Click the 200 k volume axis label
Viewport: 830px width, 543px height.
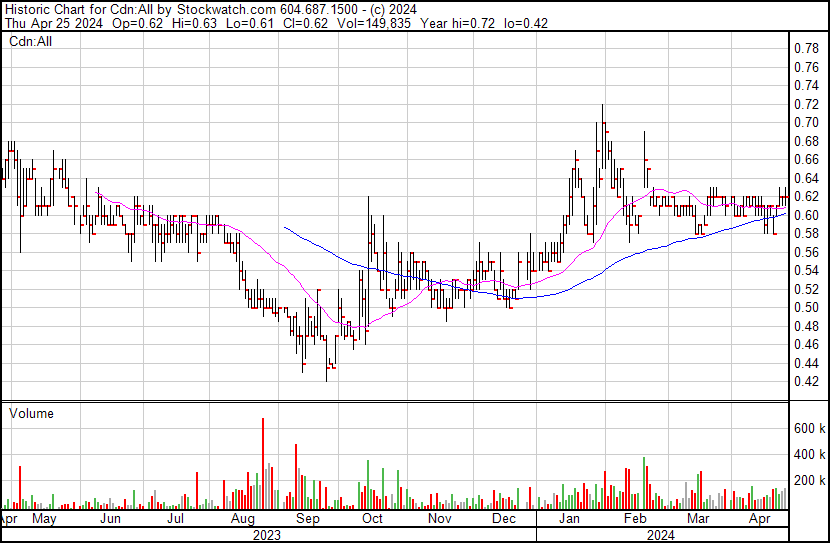click(809, 481)
